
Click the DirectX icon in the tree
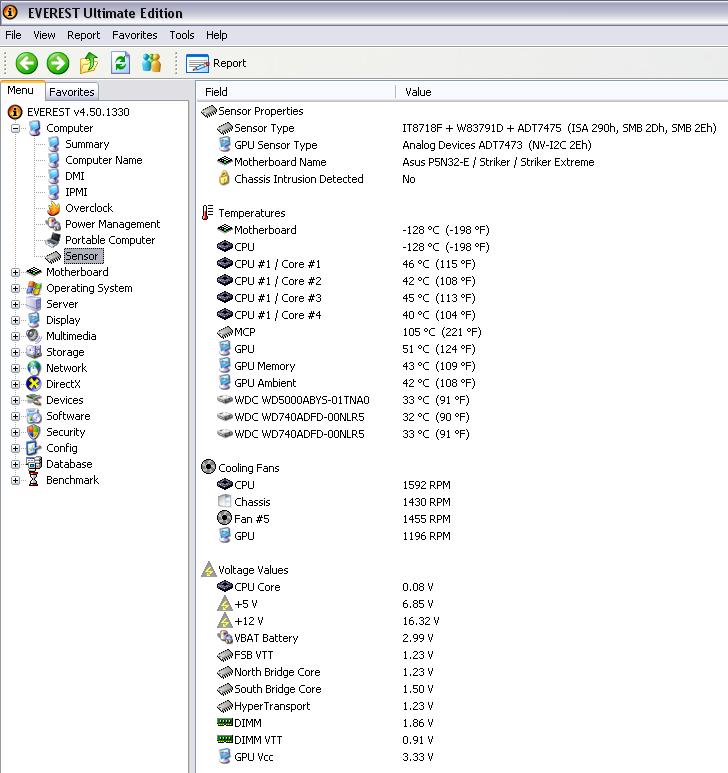[34, 384]
